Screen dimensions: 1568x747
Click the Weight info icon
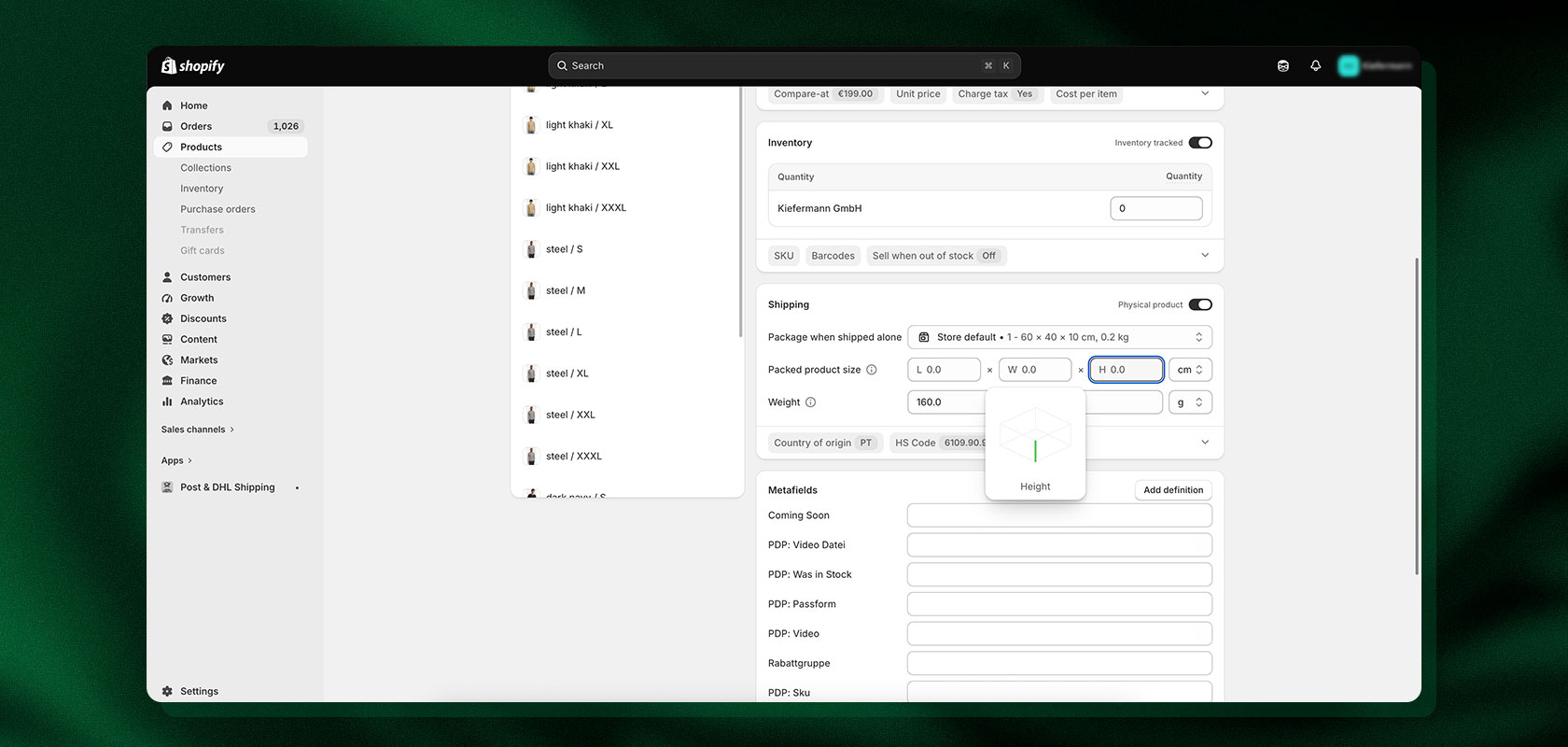pyautogui.click(x=810, y=402)
